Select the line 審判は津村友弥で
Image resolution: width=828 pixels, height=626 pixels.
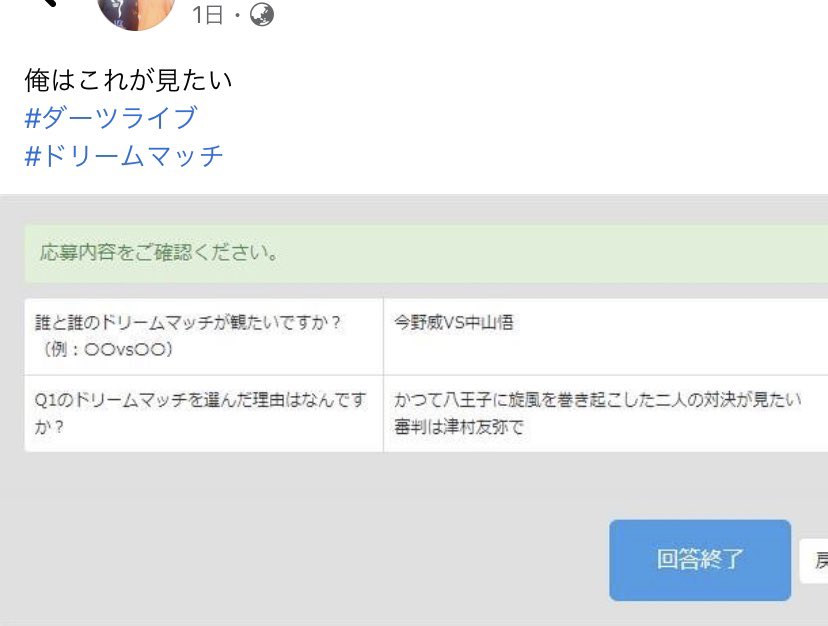[458, 427]
